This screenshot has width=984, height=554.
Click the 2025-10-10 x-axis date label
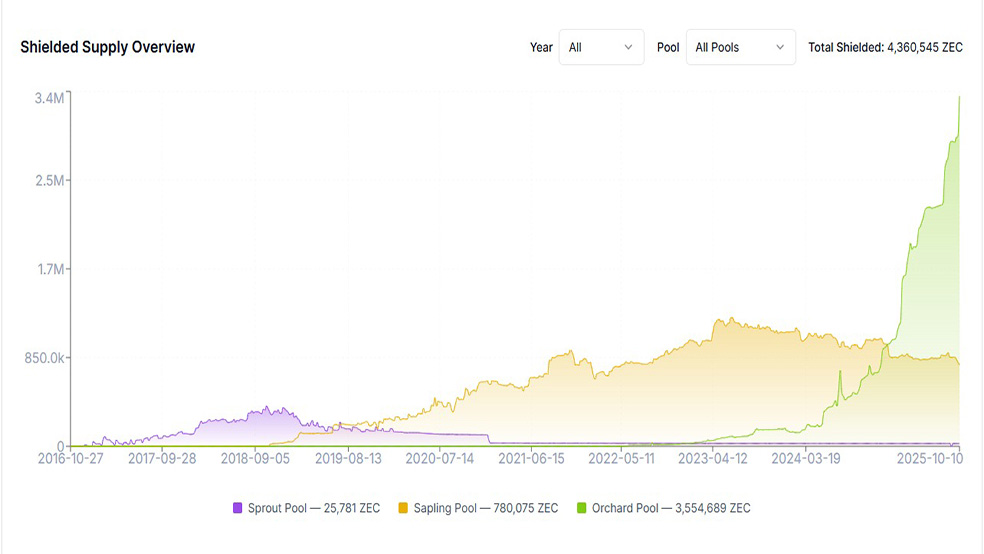coord(928,458)
